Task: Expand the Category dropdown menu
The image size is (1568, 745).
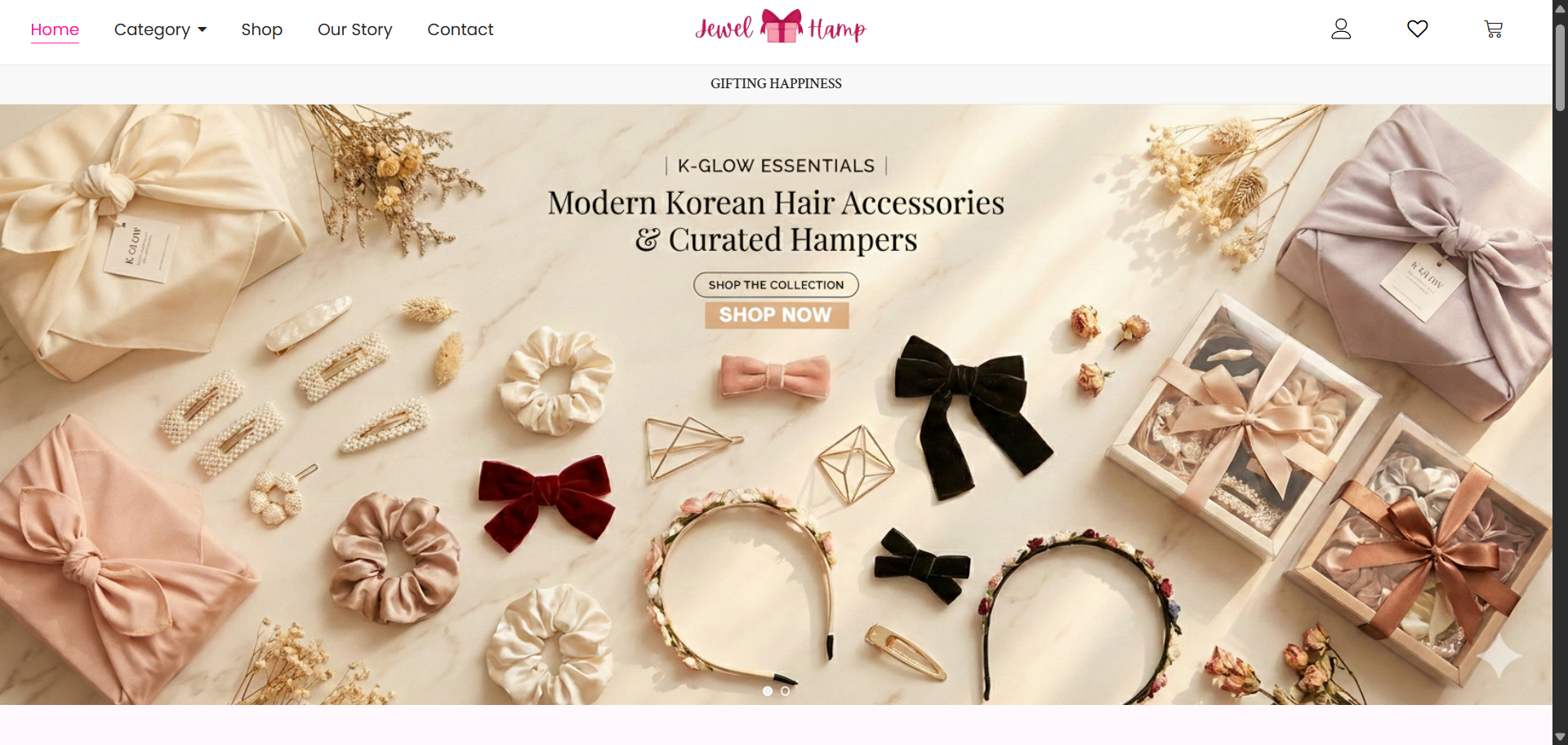Action: (x=160, y=29)
